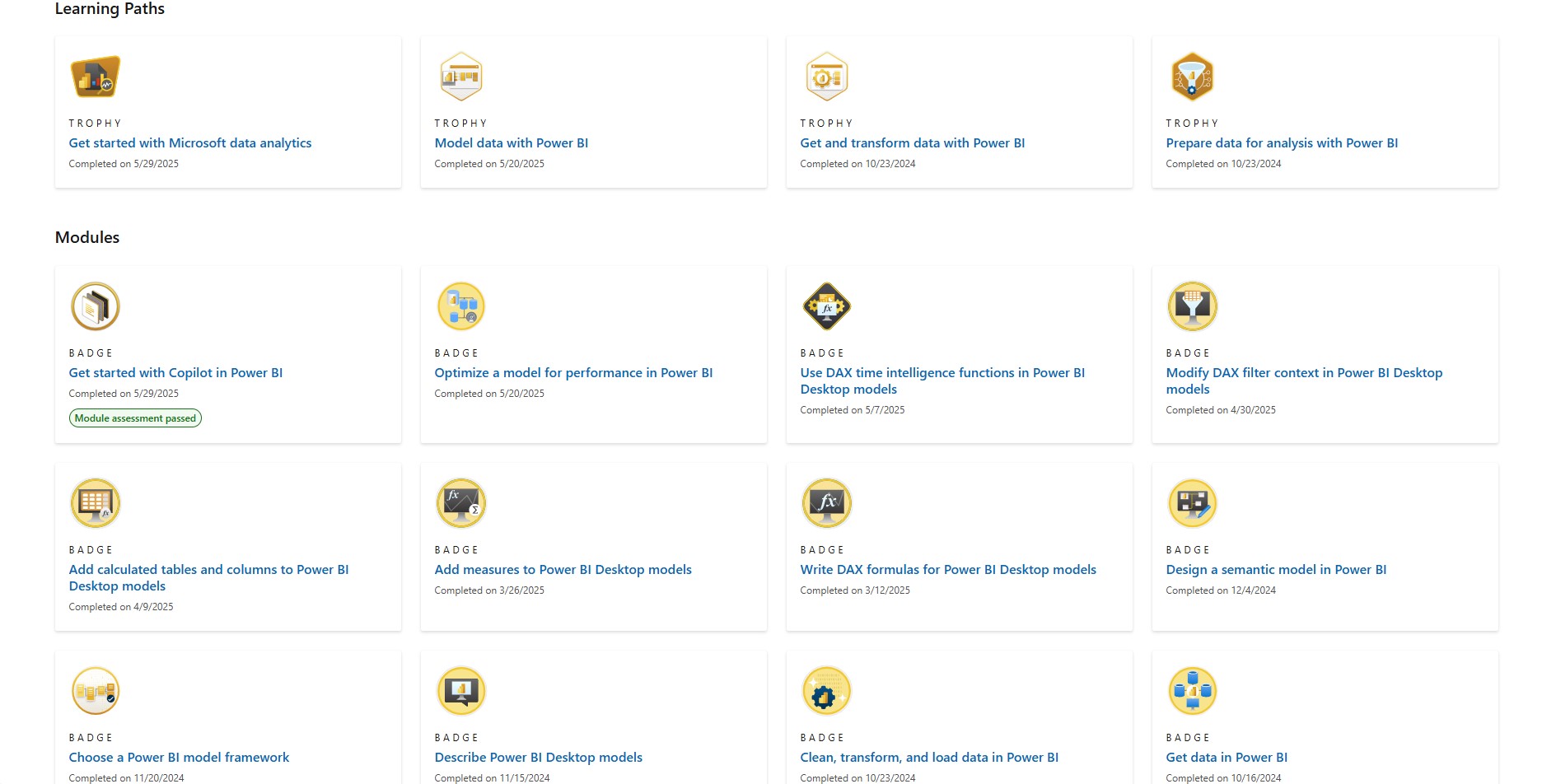Click the Get started with Copilot badge icon
The image size is (1556, 784).
[96, 306]
